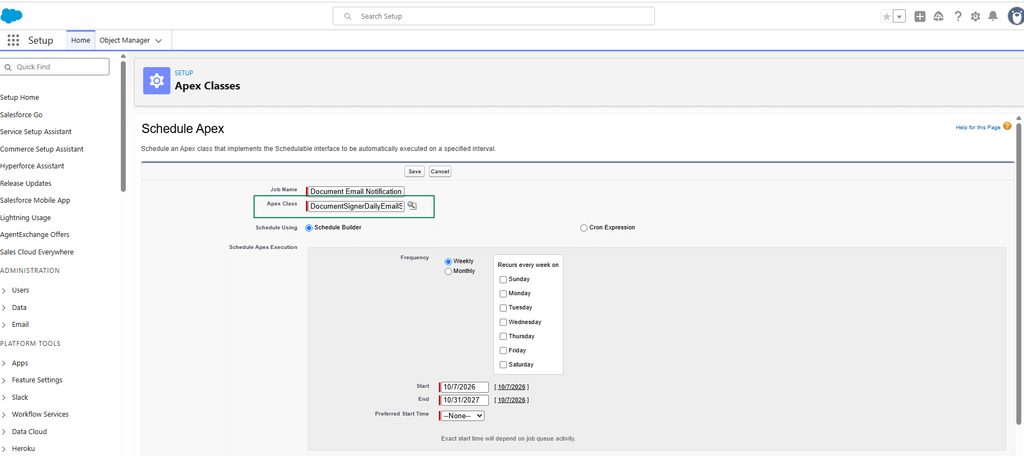Choose the Monthly frequency option
1024x456 pixels.
[x=448, y=271]
